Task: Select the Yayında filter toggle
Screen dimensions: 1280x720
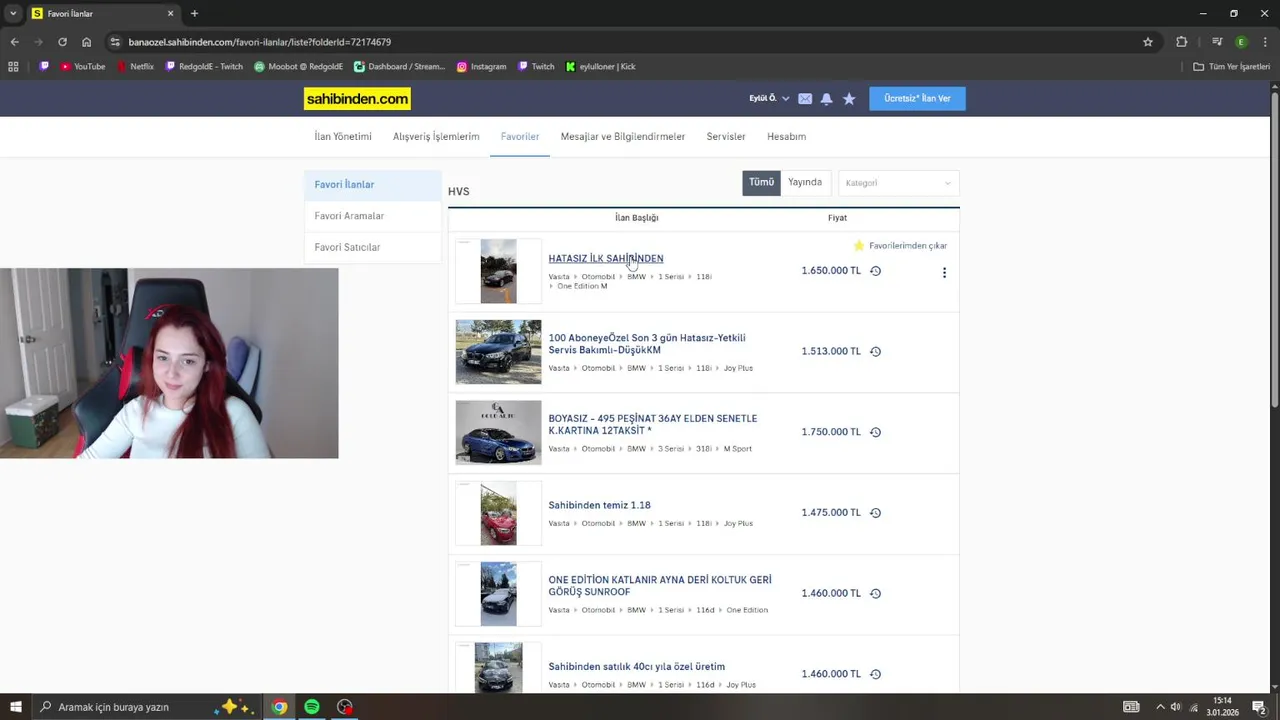Action: [805, 183]
